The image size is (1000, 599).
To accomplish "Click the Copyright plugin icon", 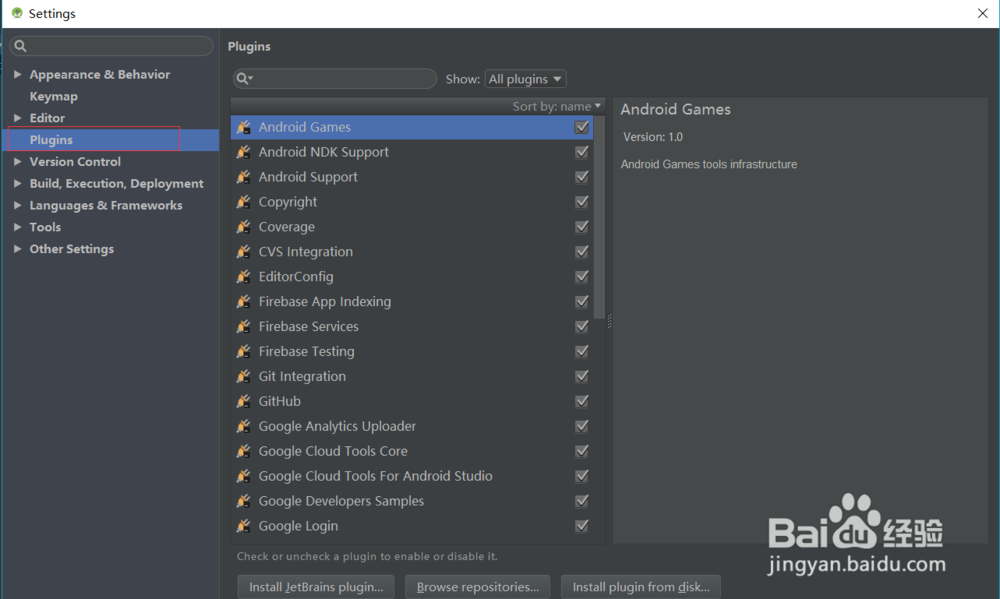I will tap(244, 202).
